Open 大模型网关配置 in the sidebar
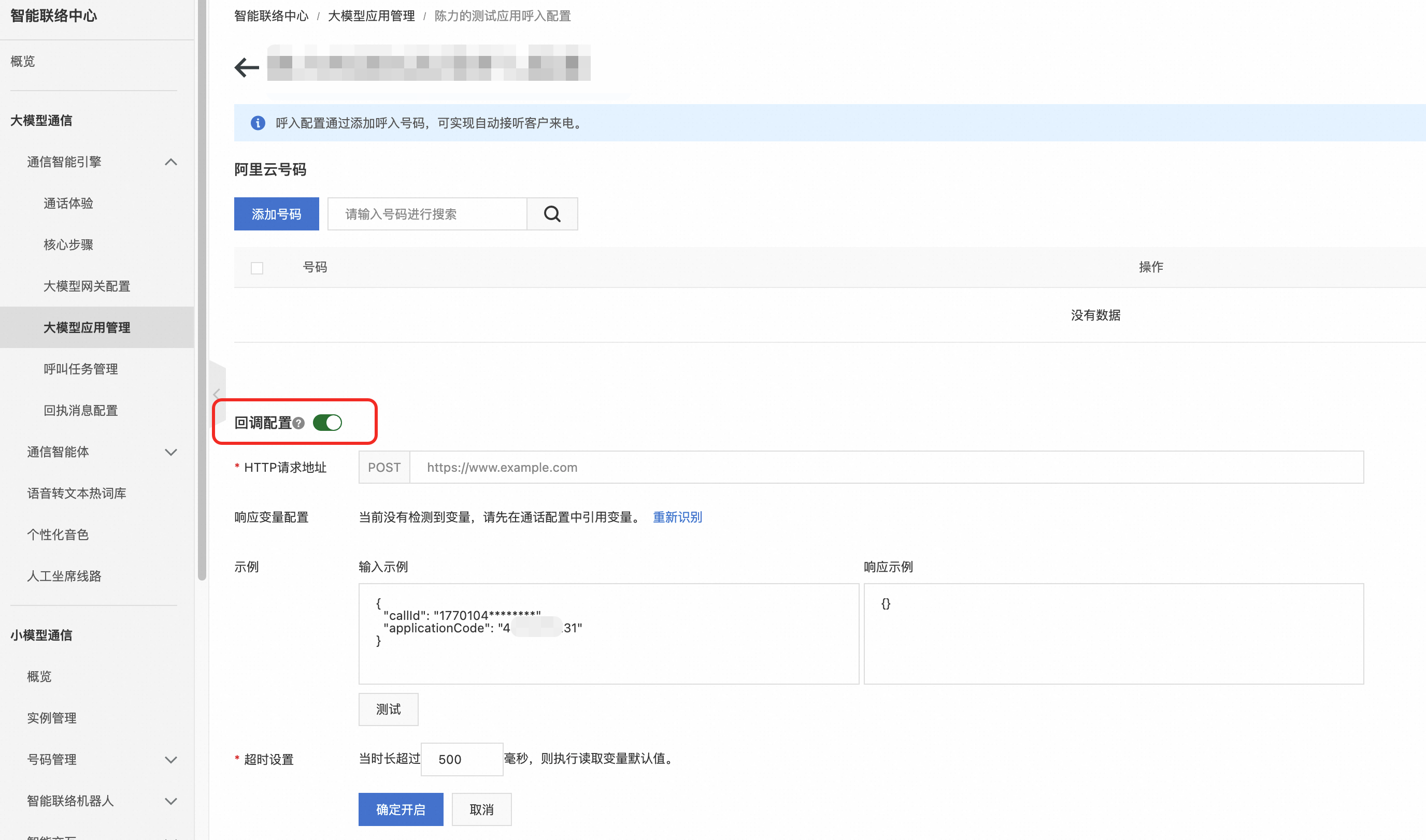The image size is (1426, 840). tap(87, 286)
